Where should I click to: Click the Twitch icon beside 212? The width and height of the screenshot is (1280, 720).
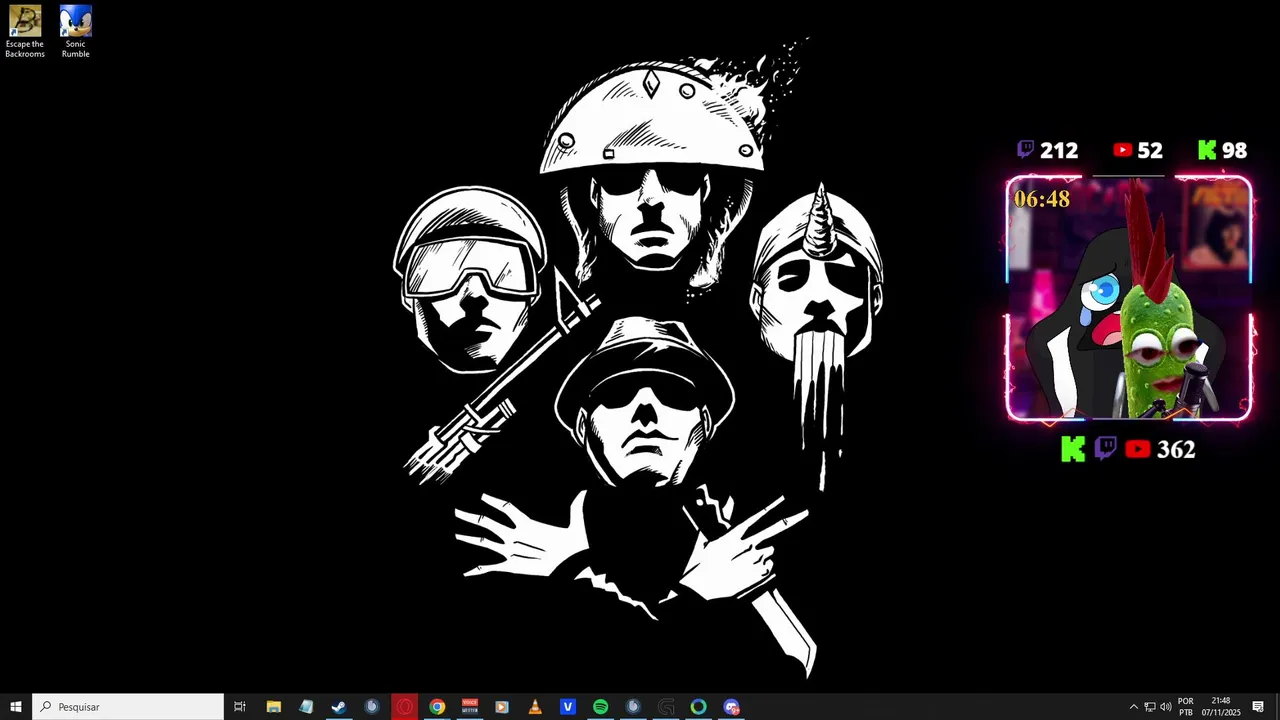click(1025, 150)
